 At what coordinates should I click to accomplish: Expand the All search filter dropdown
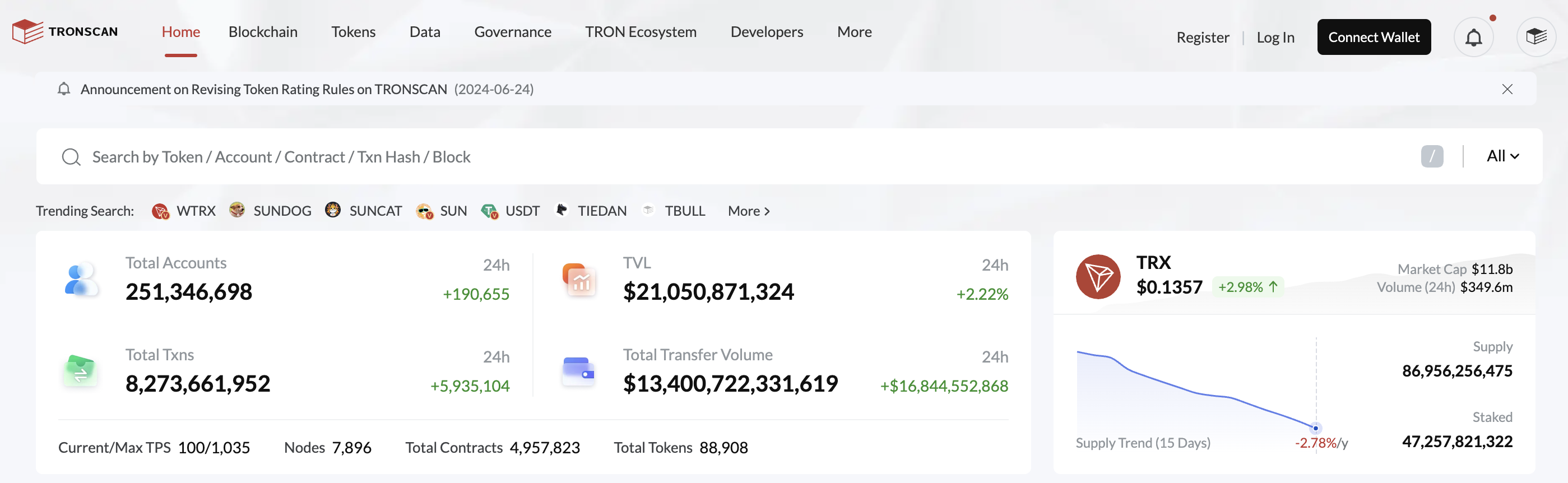[x=1502, y=156]
